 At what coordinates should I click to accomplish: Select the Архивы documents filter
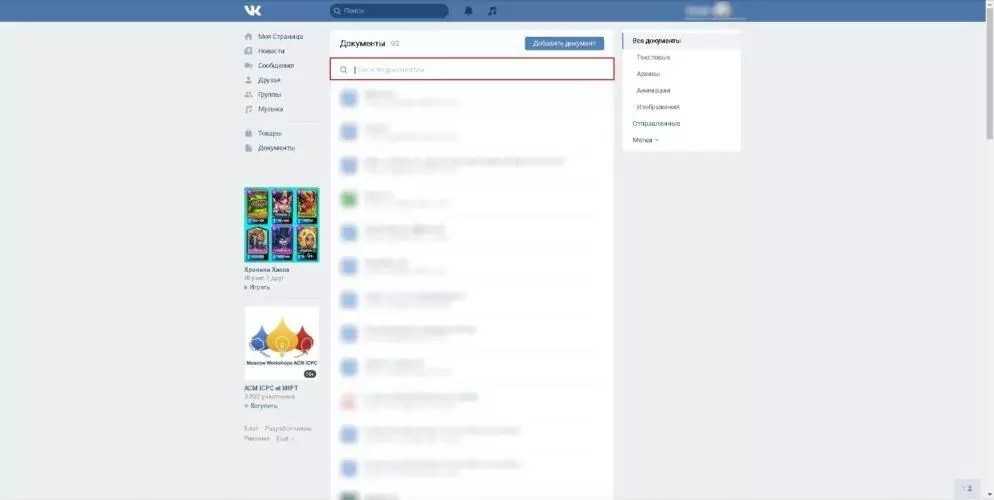(x=648, y=74)
